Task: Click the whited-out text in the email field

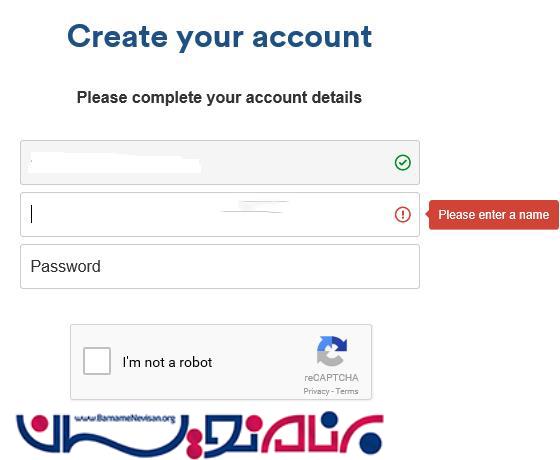Action: pyautogui.click(x=114, y=163)
